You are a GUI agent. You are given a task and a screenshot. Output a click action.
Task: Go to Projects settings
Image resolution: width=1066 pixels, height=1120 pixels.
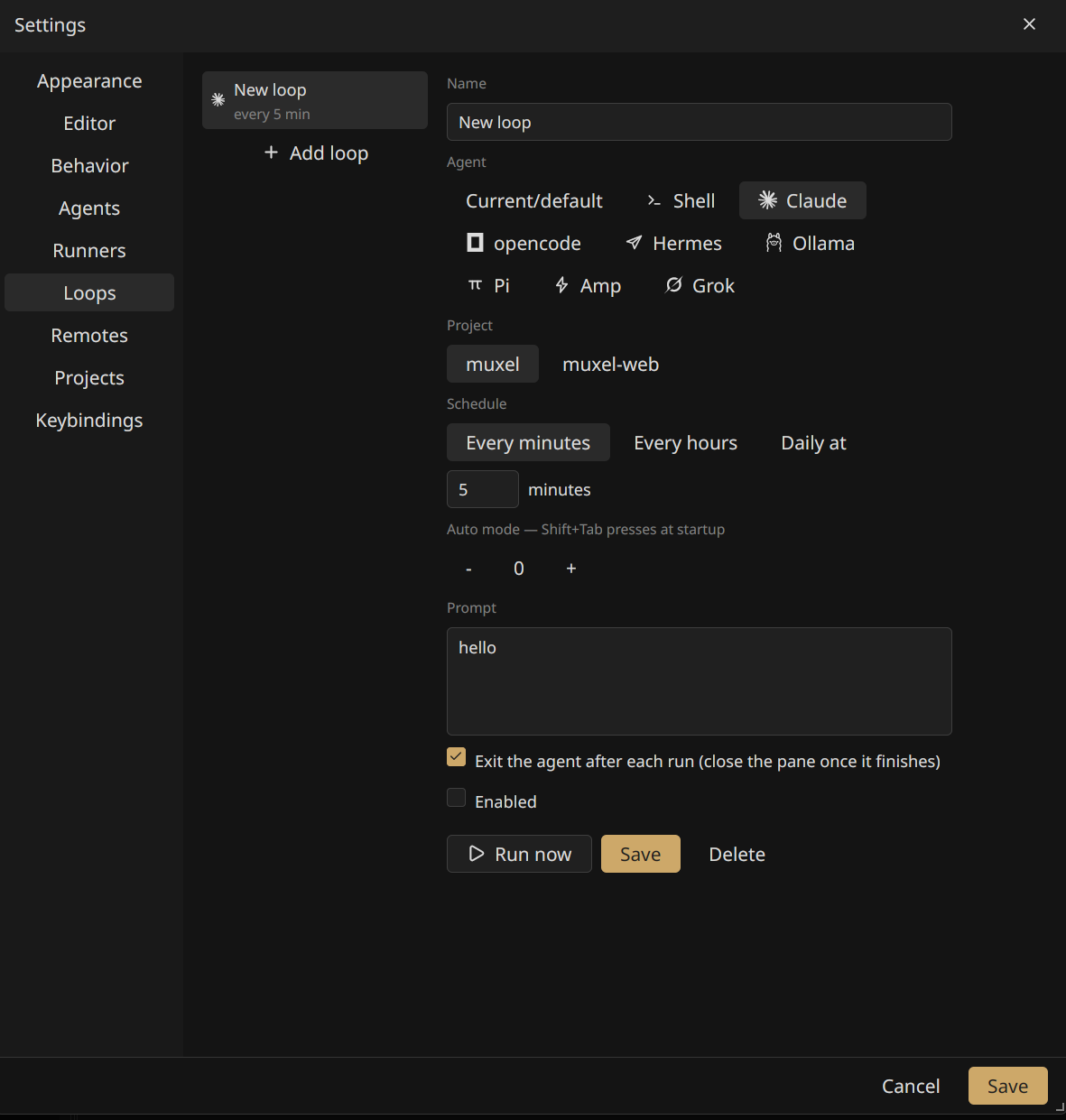click(89, 377)
